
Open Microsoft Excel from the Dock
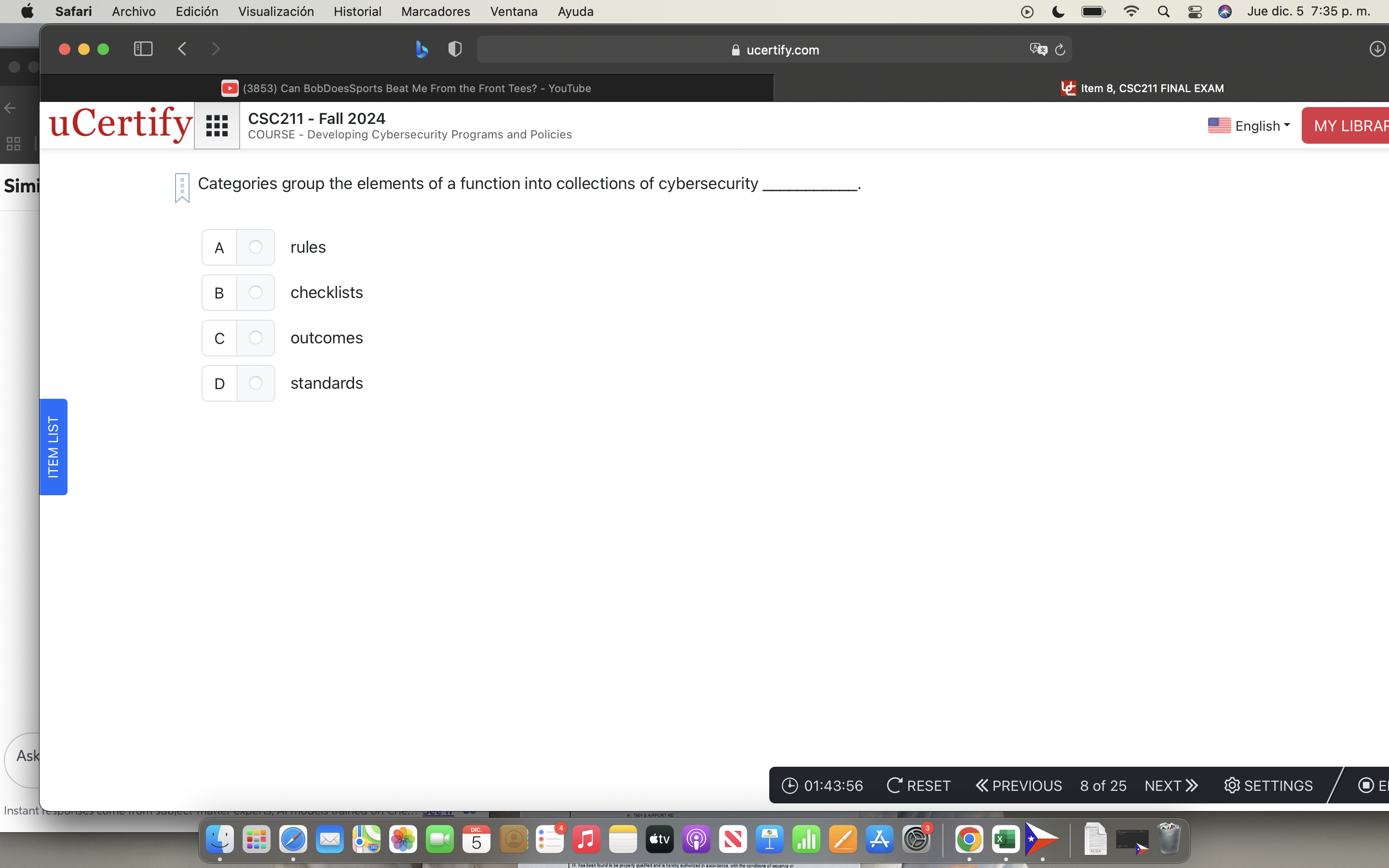tap(1006, 839)
